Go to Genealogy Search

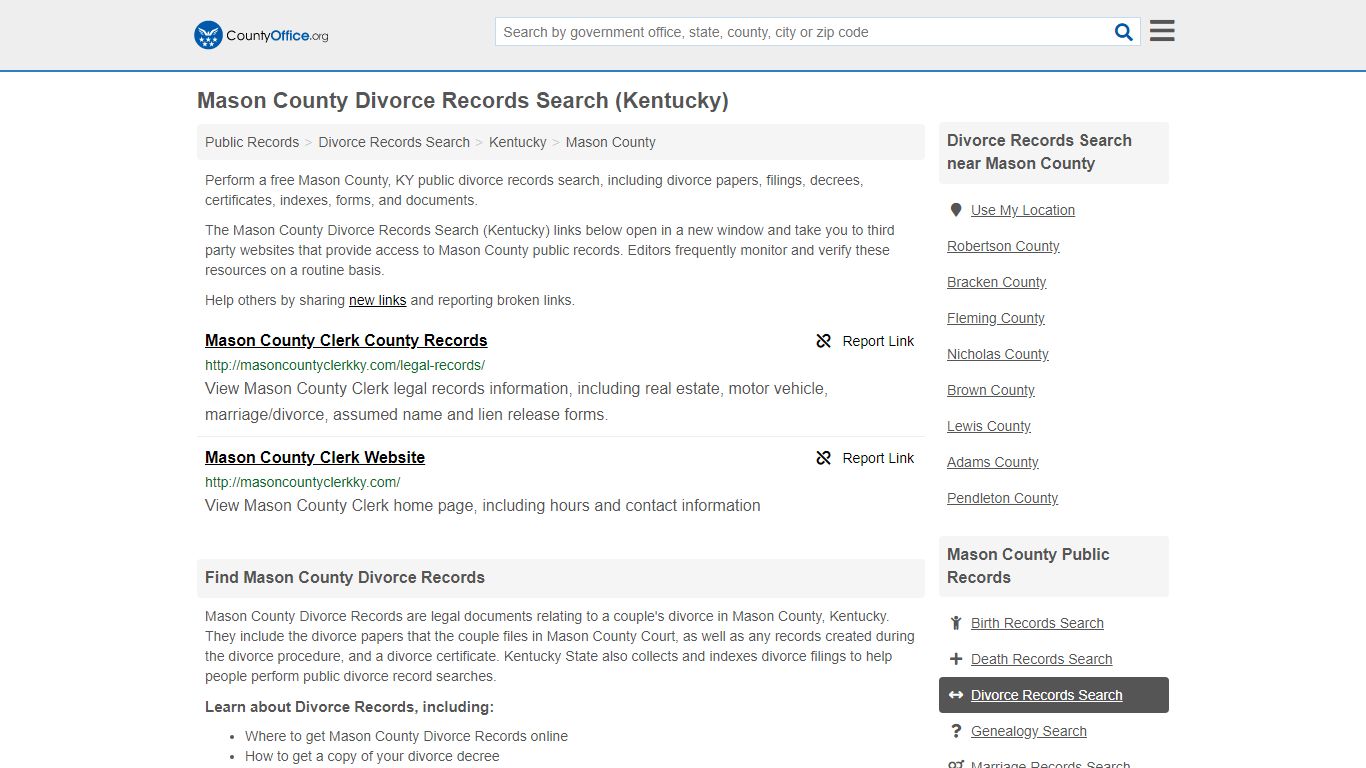click(1029, 731)
